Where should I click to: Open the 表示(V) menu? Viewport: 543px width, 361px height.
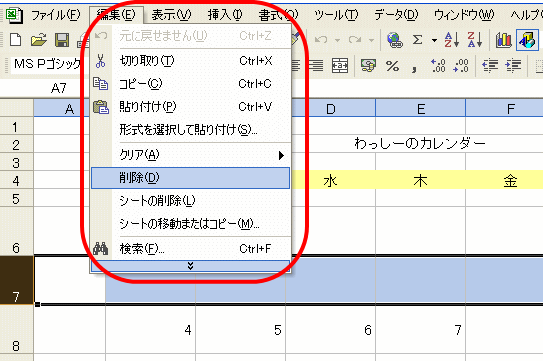tap(171, 15)
